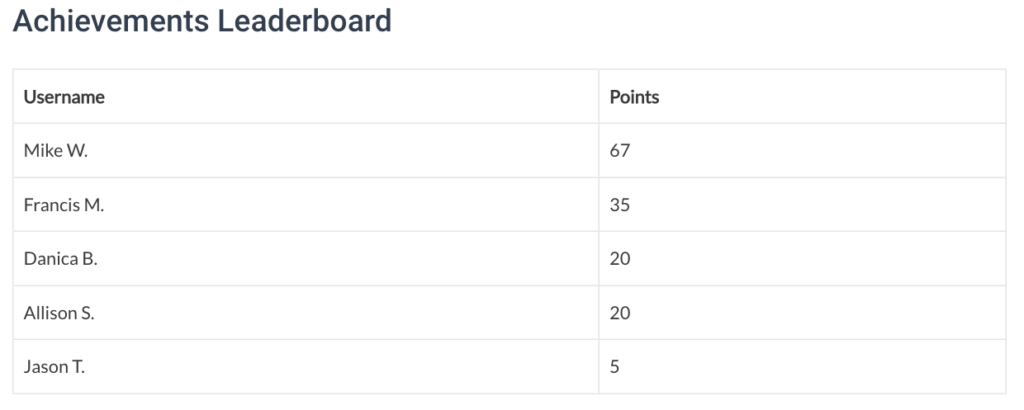The image size is (1024, 410).
Task: Select the Allison S. username cell
Action: tap(306, 313)
